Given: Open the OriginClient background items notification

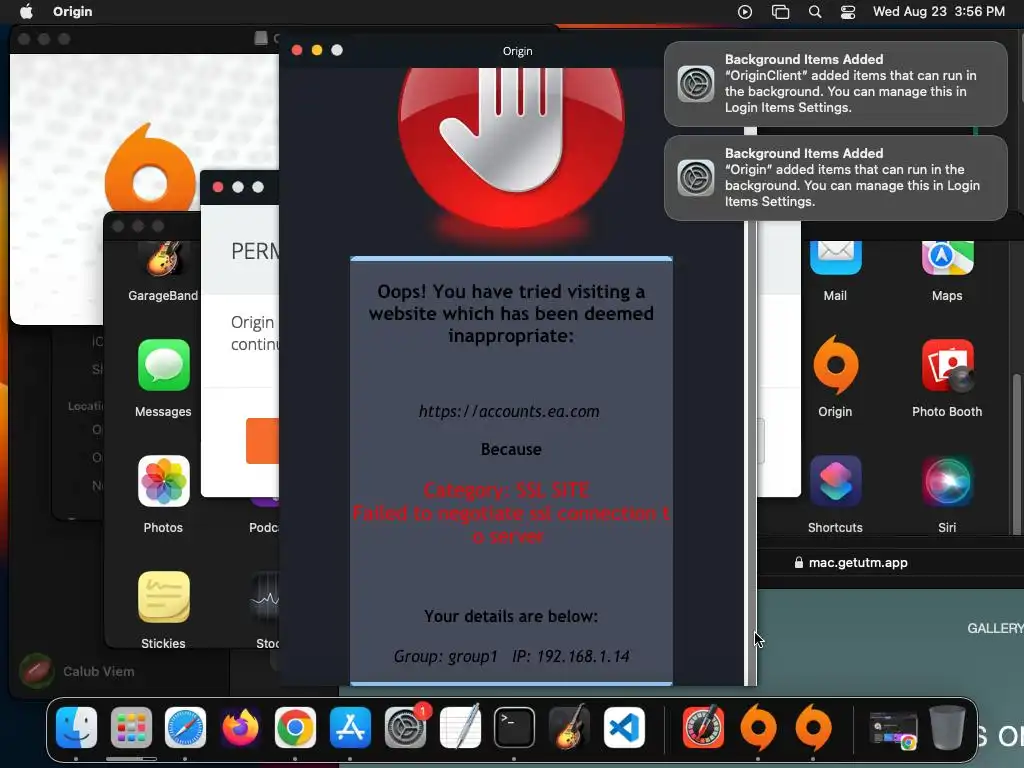Looking at the screenshot, I should [x=835, y=84].
